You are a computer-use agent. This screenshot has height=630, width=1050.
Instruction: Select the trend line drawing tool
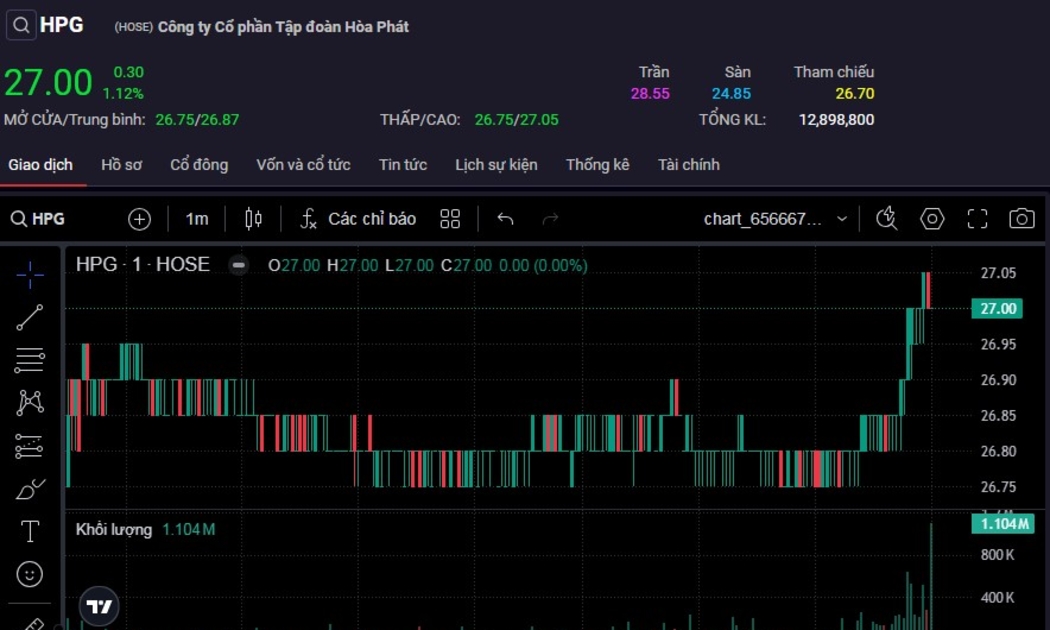[x=30, y=318]
